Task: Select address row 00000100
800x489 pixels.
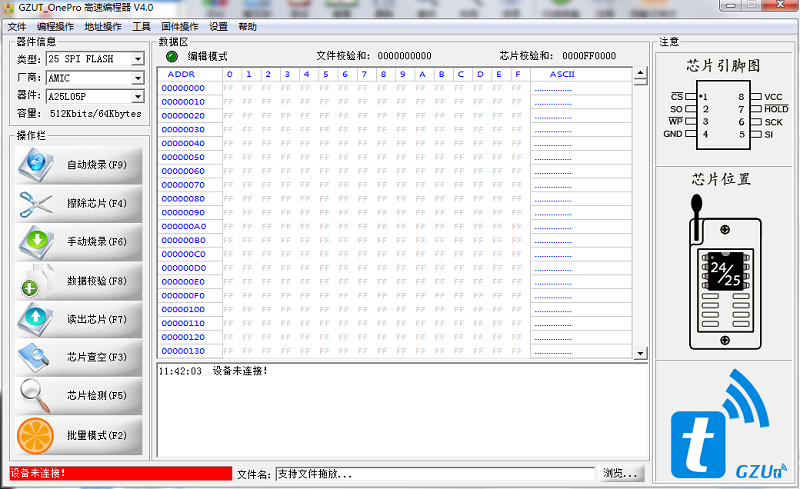Action: pyautogui.click(x=183, y=309)
